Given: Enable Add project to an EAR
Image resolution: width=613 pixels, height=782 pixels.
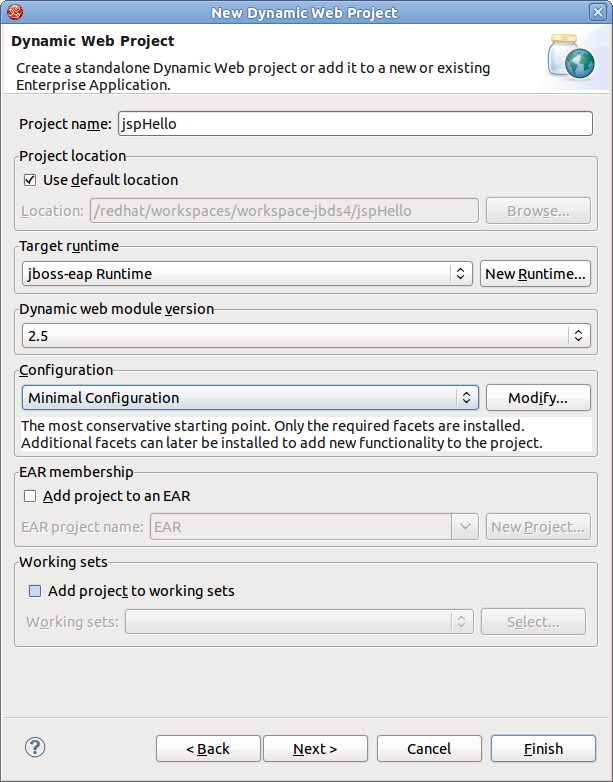Looking at the screenshot, I should (x=30, y=496).
